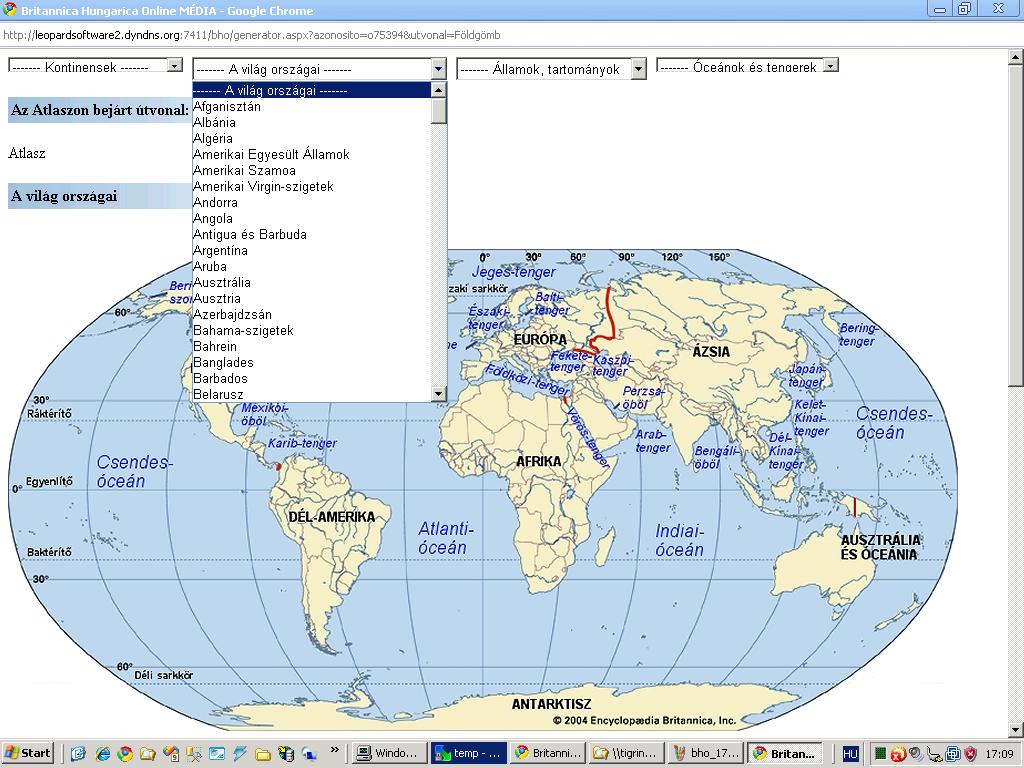Viewport: 1024px width, 768px height.
Task: Choose Belarusz from the list
Action: [x=312, y=394]
